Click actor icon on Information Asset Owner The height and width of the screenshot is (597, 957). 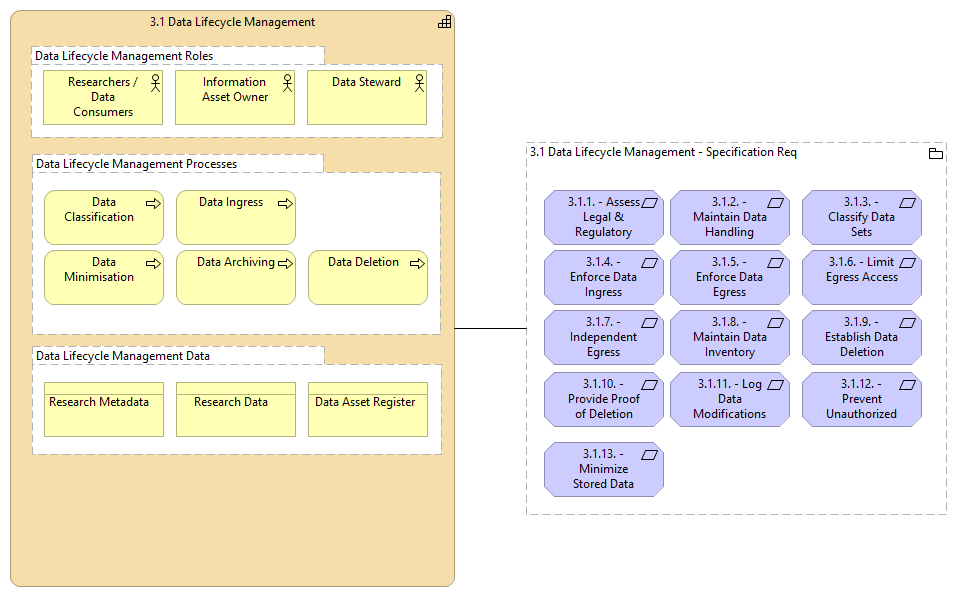[287, 83]
